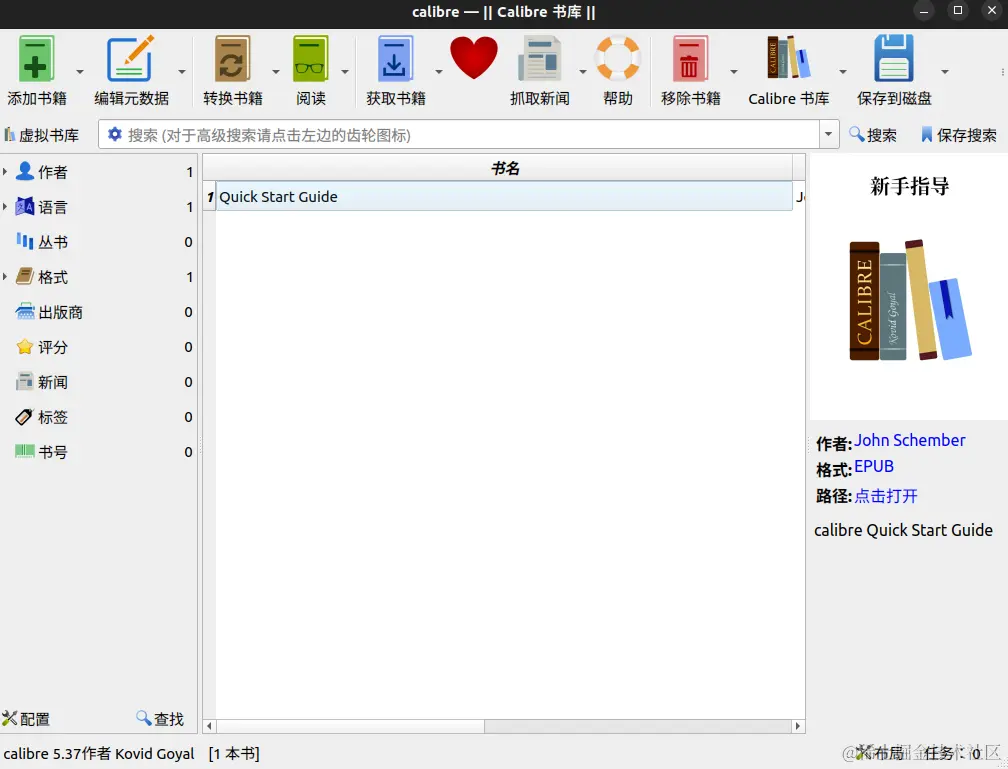The image size is (1008, 769).
Task: Click the 帮助 (Help) lifebuoy icon
Action: point(617,59)
